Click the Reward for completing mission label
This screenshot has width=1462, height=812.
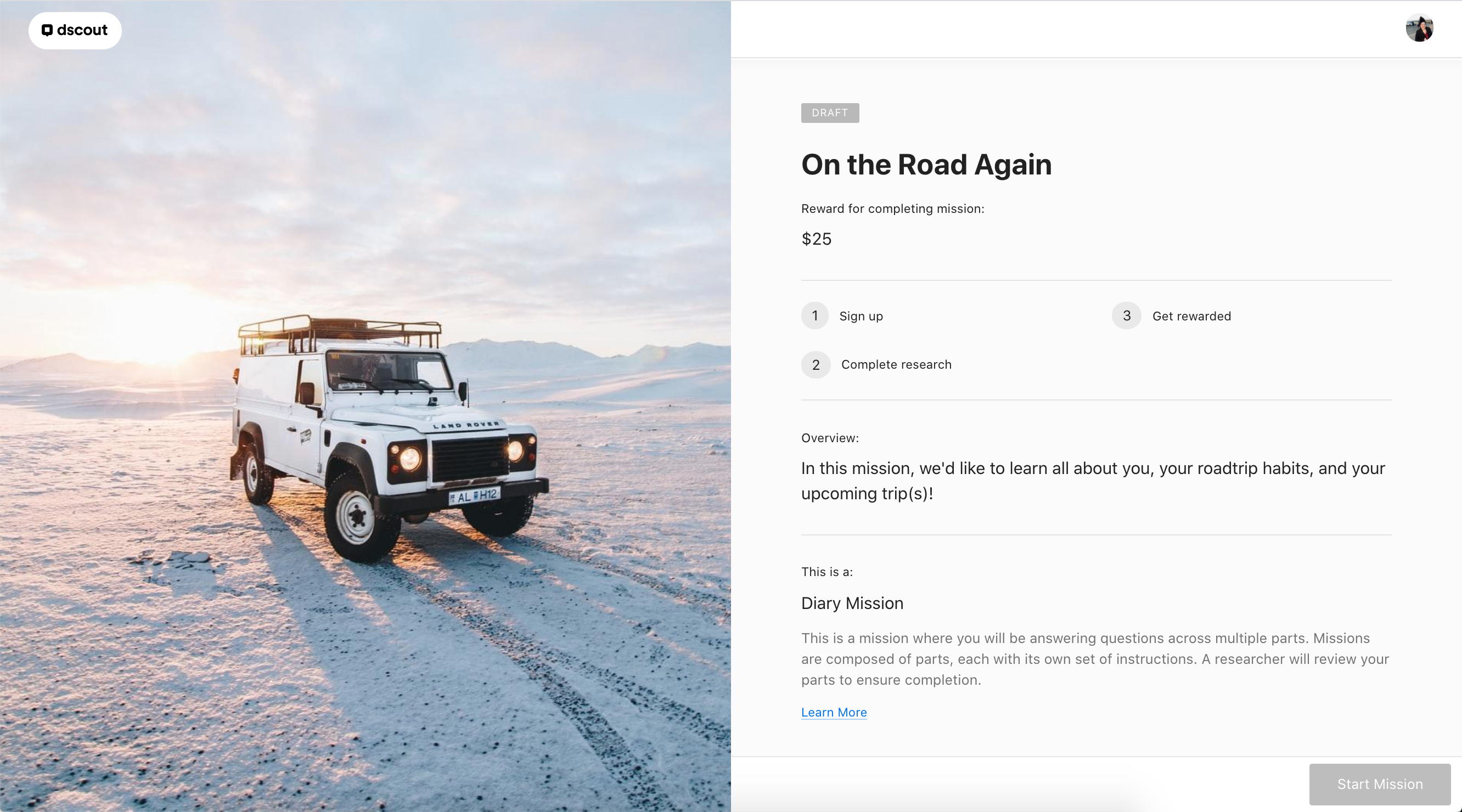click(893, 208)
